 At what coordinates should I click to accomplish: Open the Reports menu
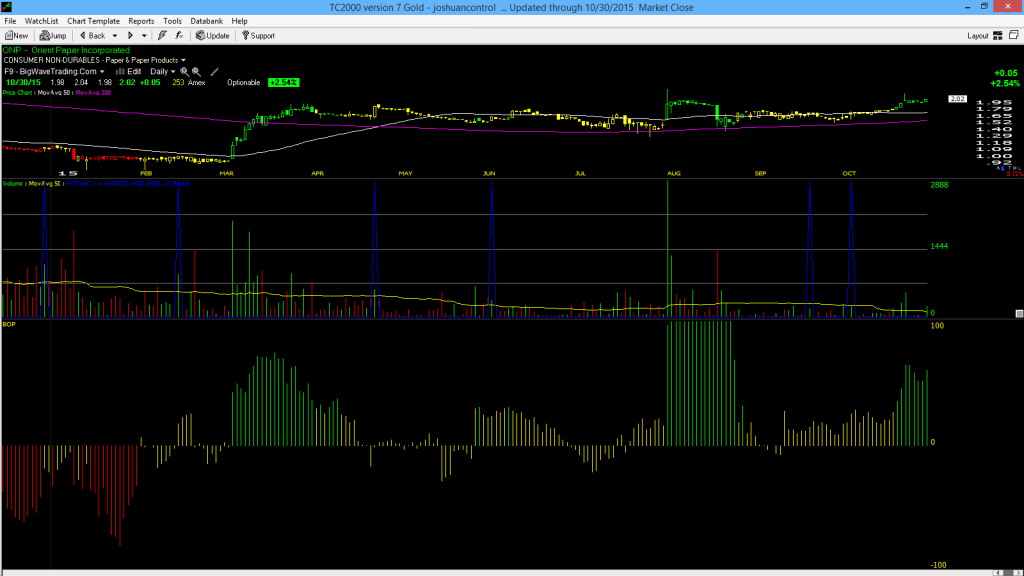[x=141, y=21]
